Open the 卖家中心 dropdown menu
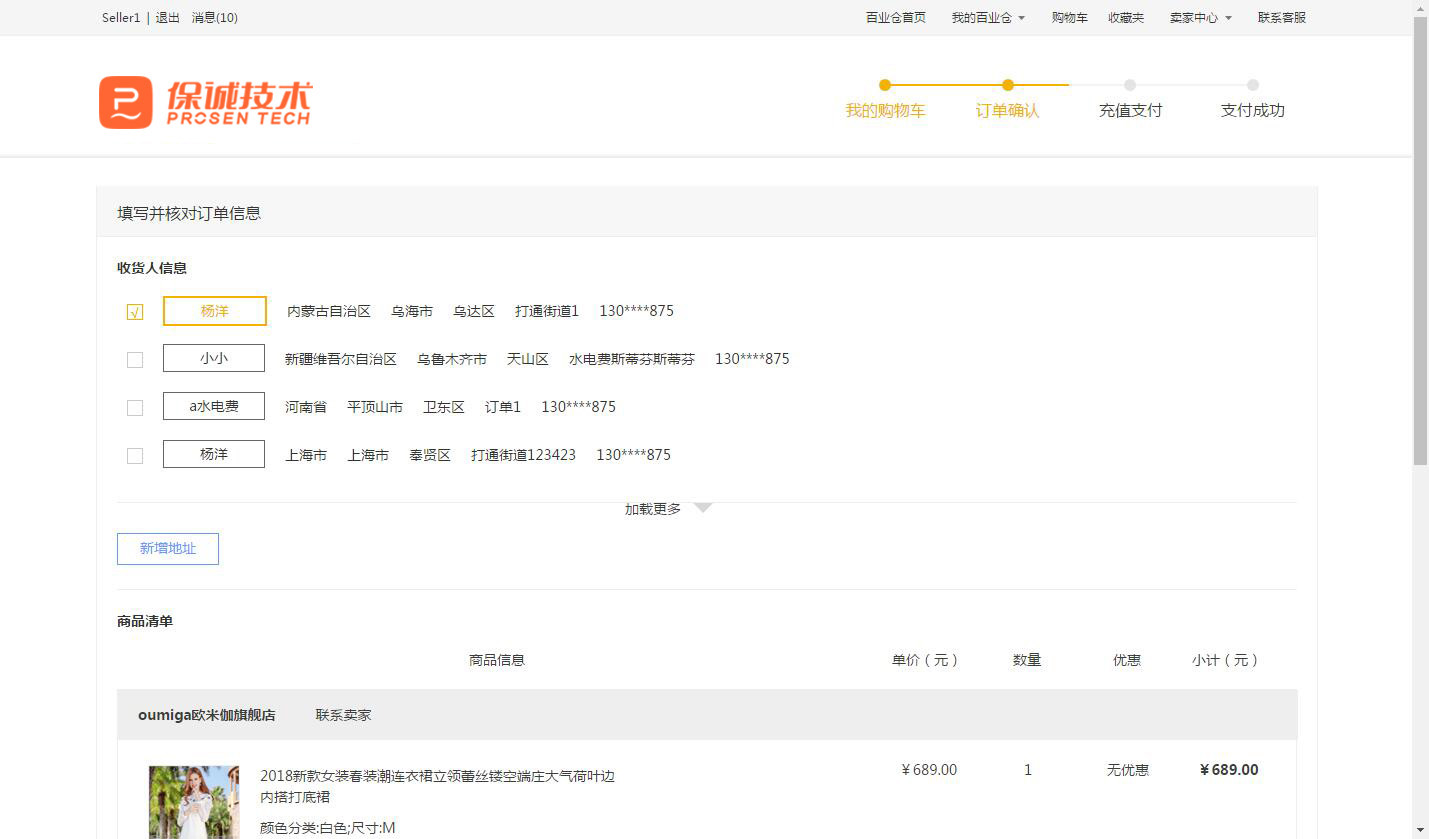 point(1200,18)
